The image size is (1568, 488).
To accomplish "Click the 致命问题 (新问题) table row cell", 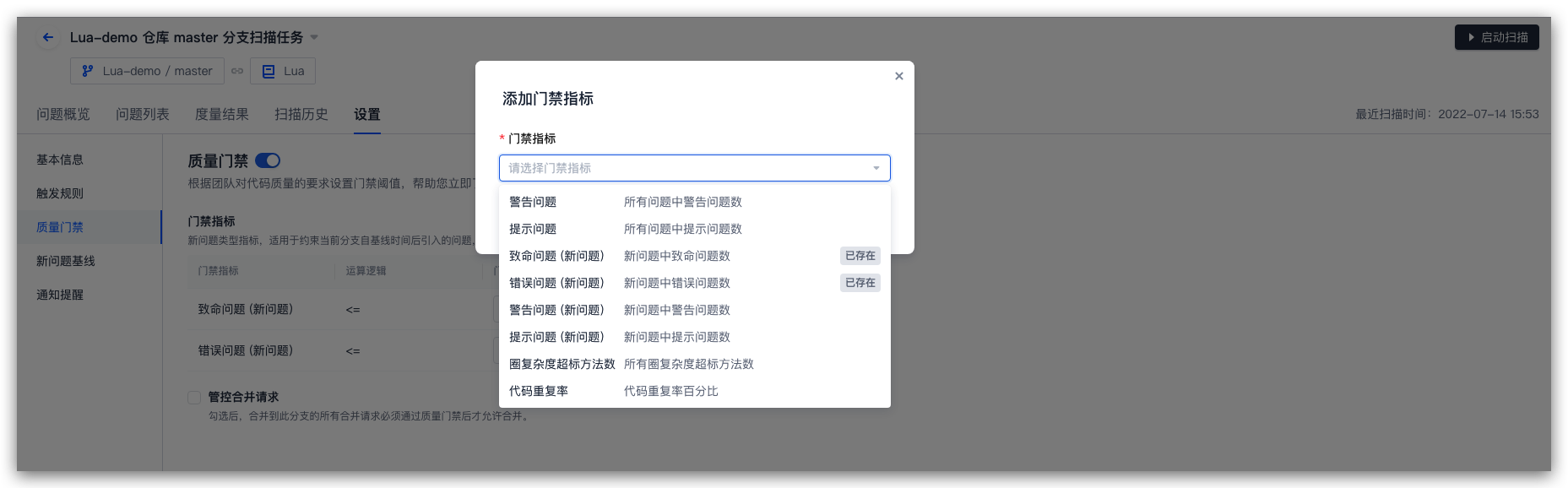I will (246, 309).
